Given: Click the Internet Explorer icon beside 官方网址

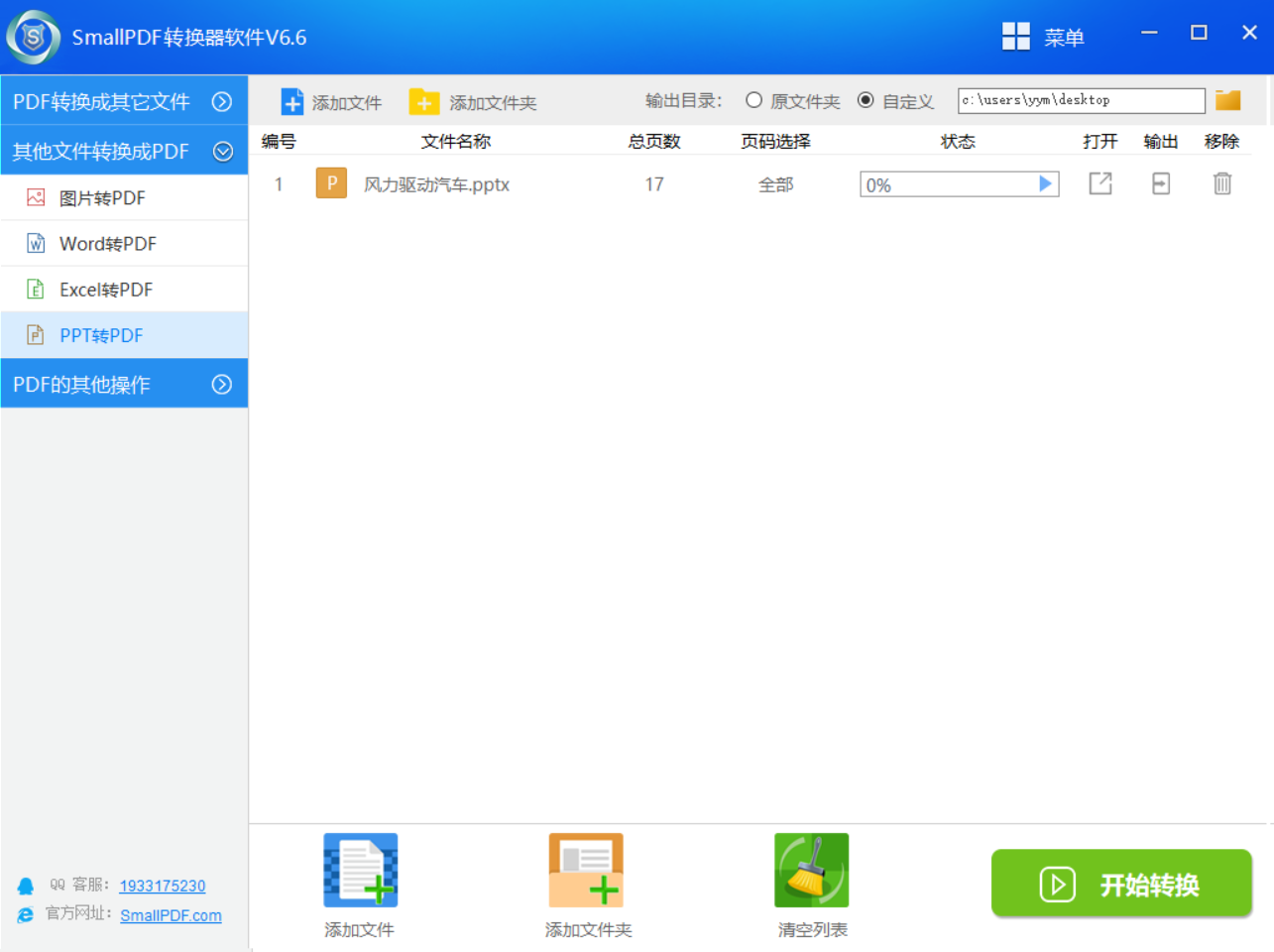Looking at the screenshot, I should pos(26,914).
